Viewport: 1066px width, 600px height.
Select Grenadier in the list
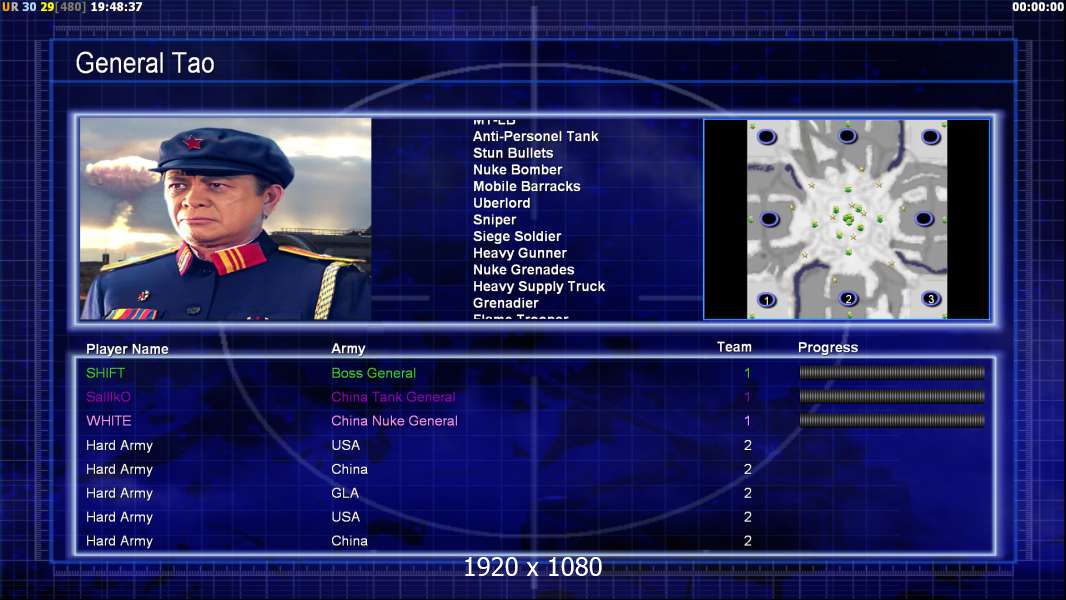[506, 303]
